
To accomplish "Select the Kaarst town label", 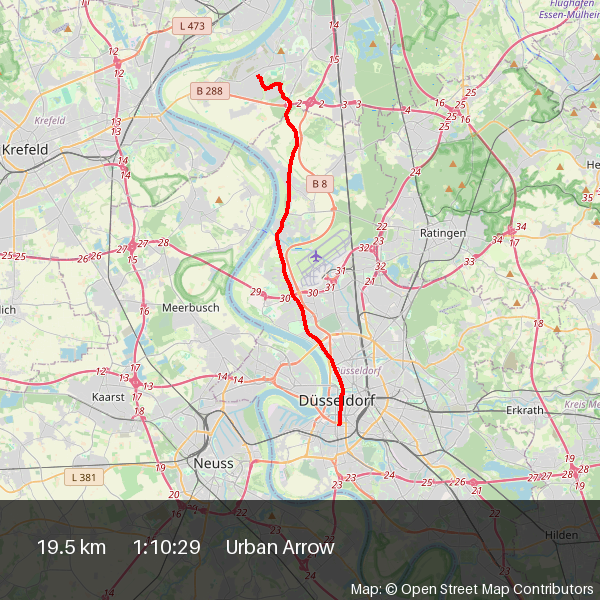I will tap(108, 397).
